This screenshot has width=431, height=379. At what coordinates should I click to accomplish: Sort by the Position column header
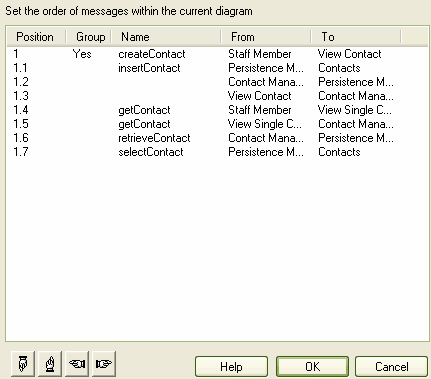click(35, 37)
